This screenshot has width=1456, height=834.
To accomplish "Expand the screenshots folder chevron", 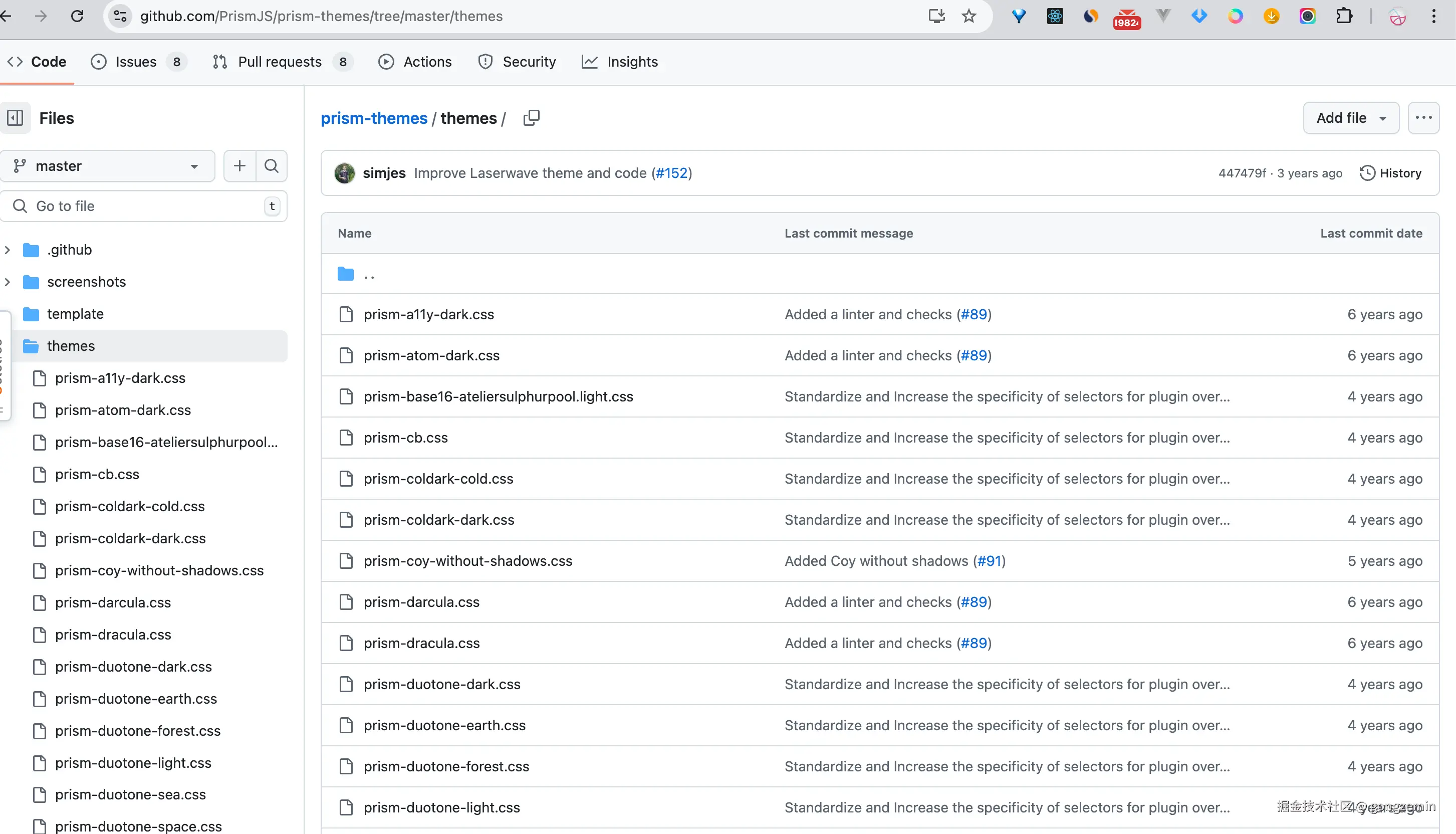I will tap(8, 282).
